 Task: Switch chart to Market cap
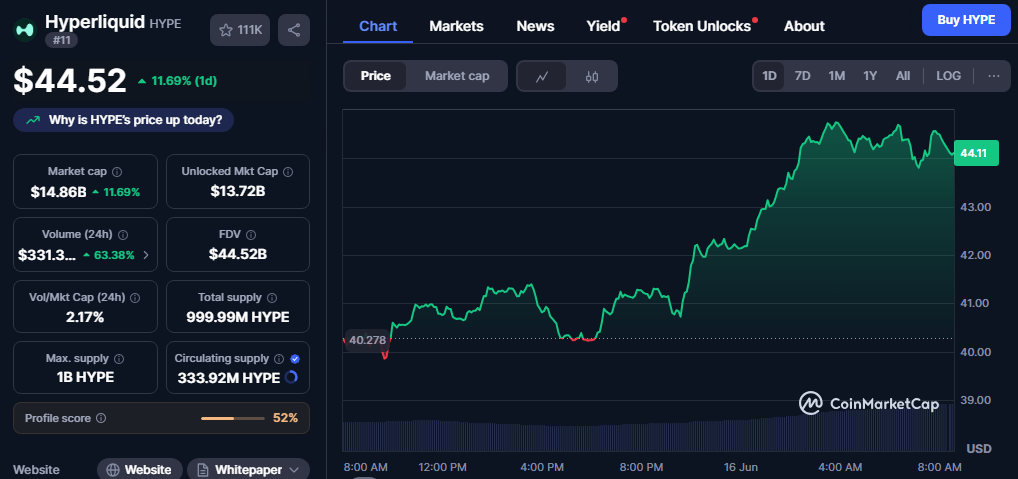(x=457, y=76)
